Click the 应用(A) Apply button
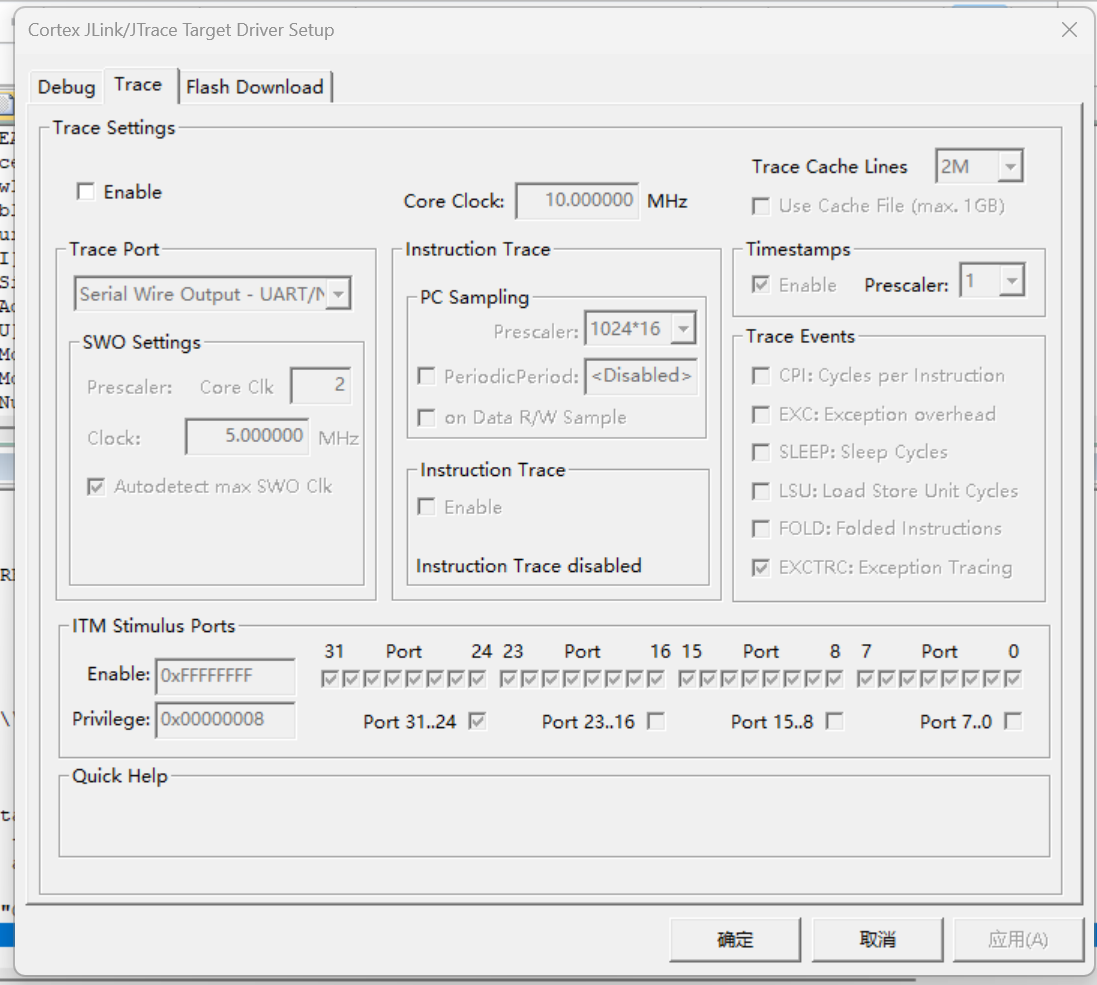 (x=1019, y=939)
